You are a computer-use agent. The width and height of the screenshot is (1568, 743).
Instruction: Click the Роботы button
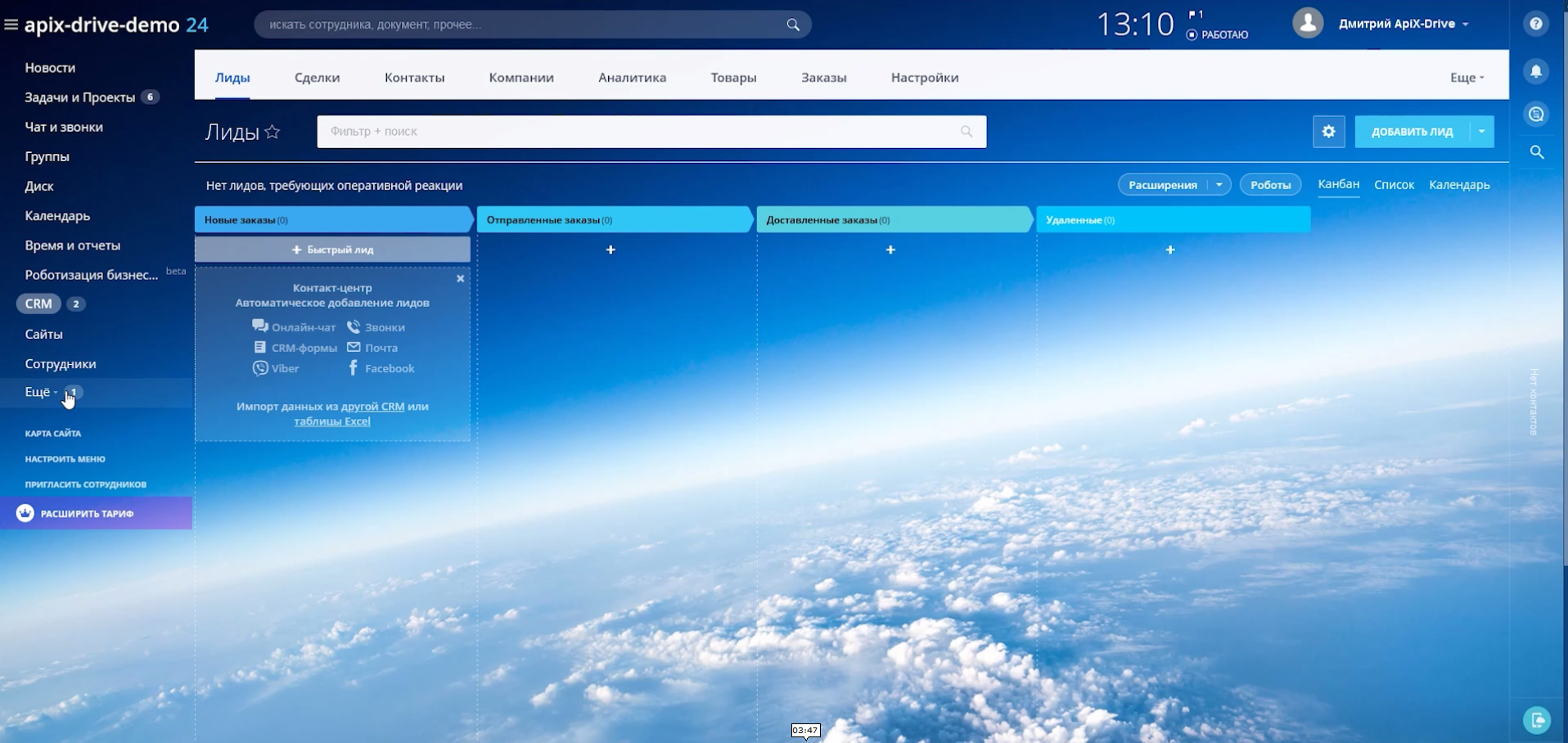coord(1270,185)
